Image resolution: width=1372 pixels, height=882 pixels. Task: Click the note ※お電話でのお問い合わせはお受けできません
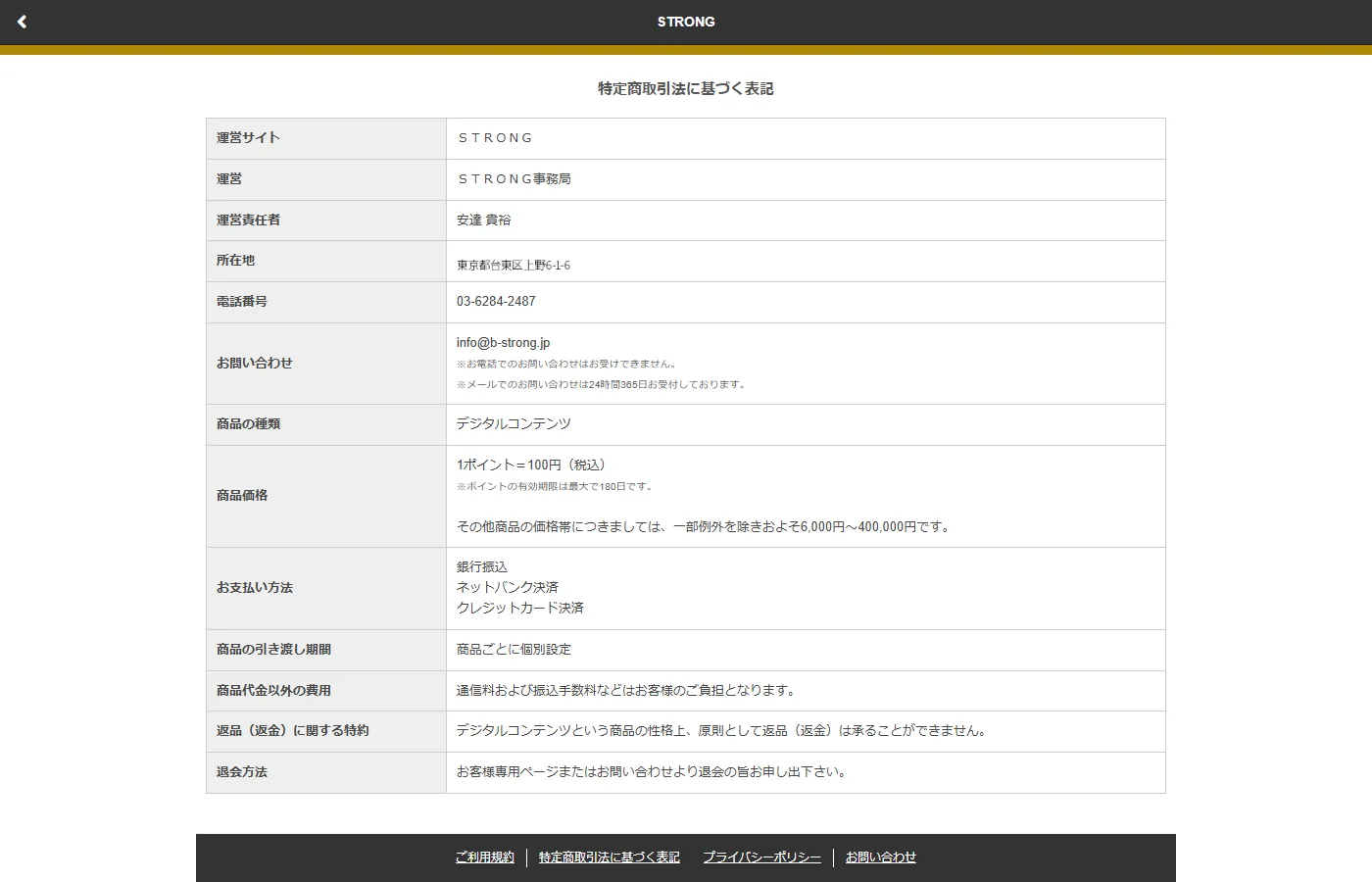click(568, 365)
